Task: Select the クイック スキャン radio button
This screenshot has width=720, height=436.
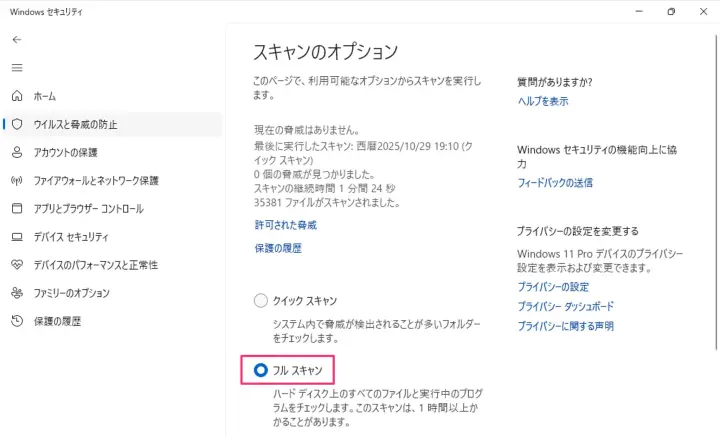Action: pyautogui.click(x=261, y=300)
